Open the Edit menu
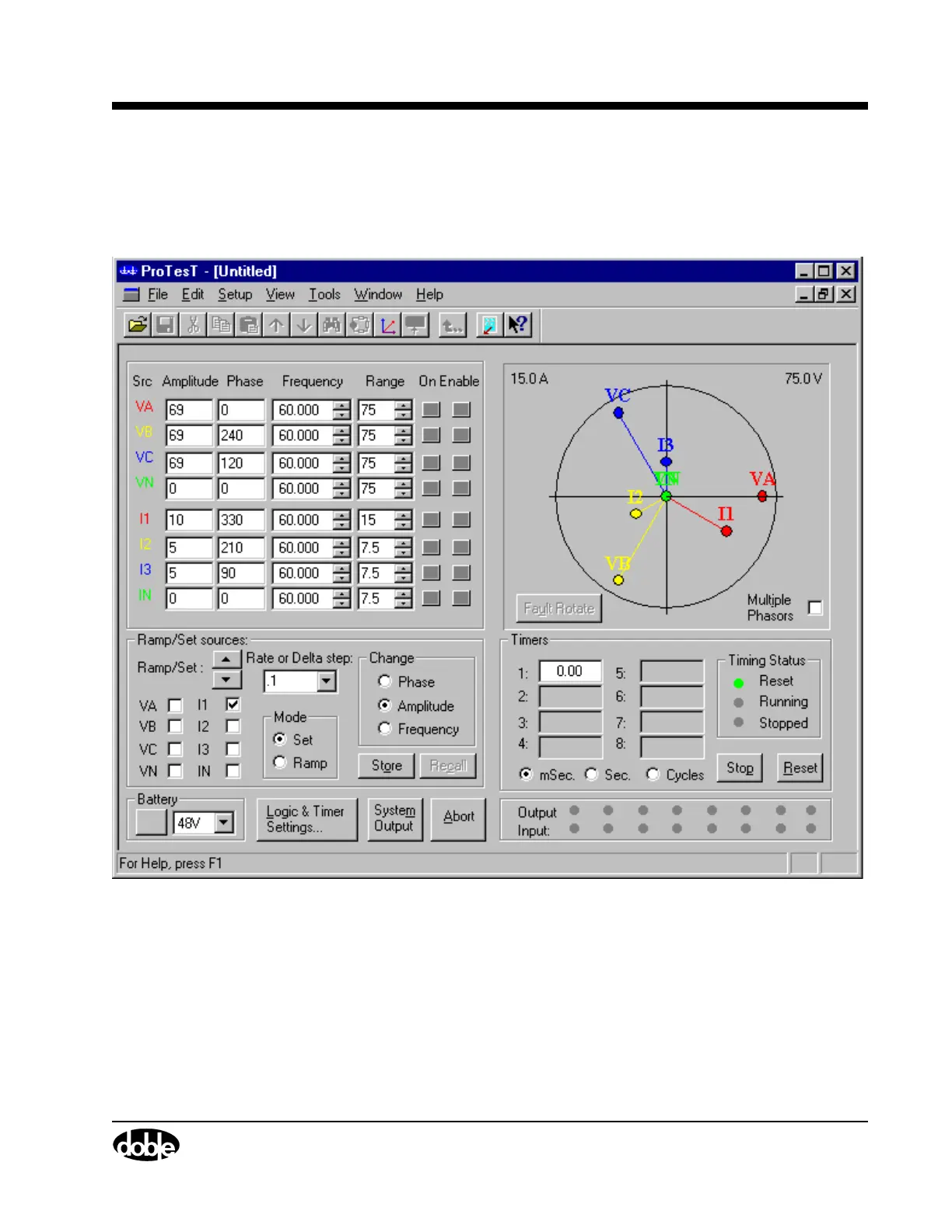The width and height of the screenshot is (952, 1232). [193, 295]
